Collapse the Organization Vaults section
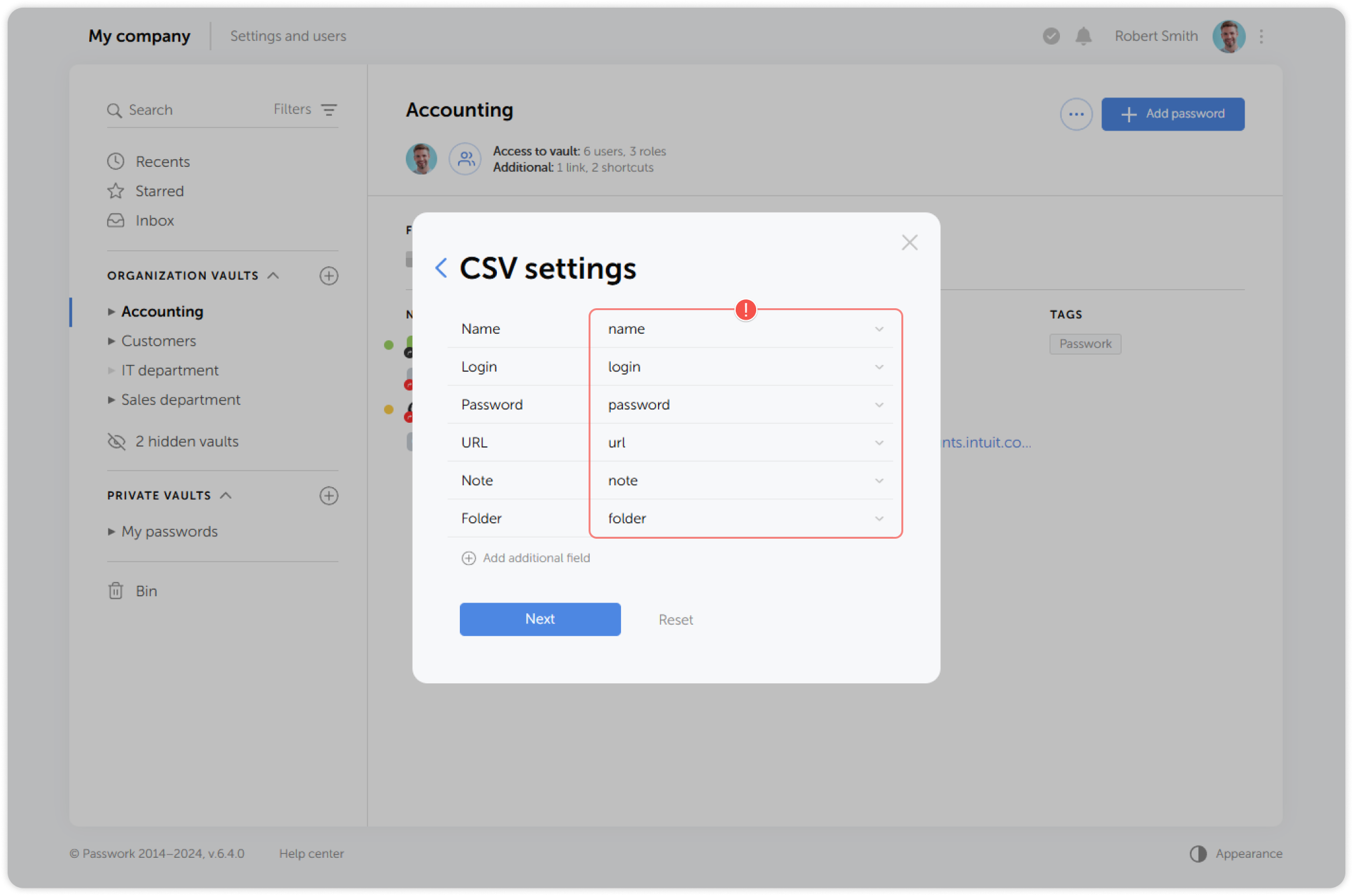Screen dimensions: 1353x896 pos(273,276)
